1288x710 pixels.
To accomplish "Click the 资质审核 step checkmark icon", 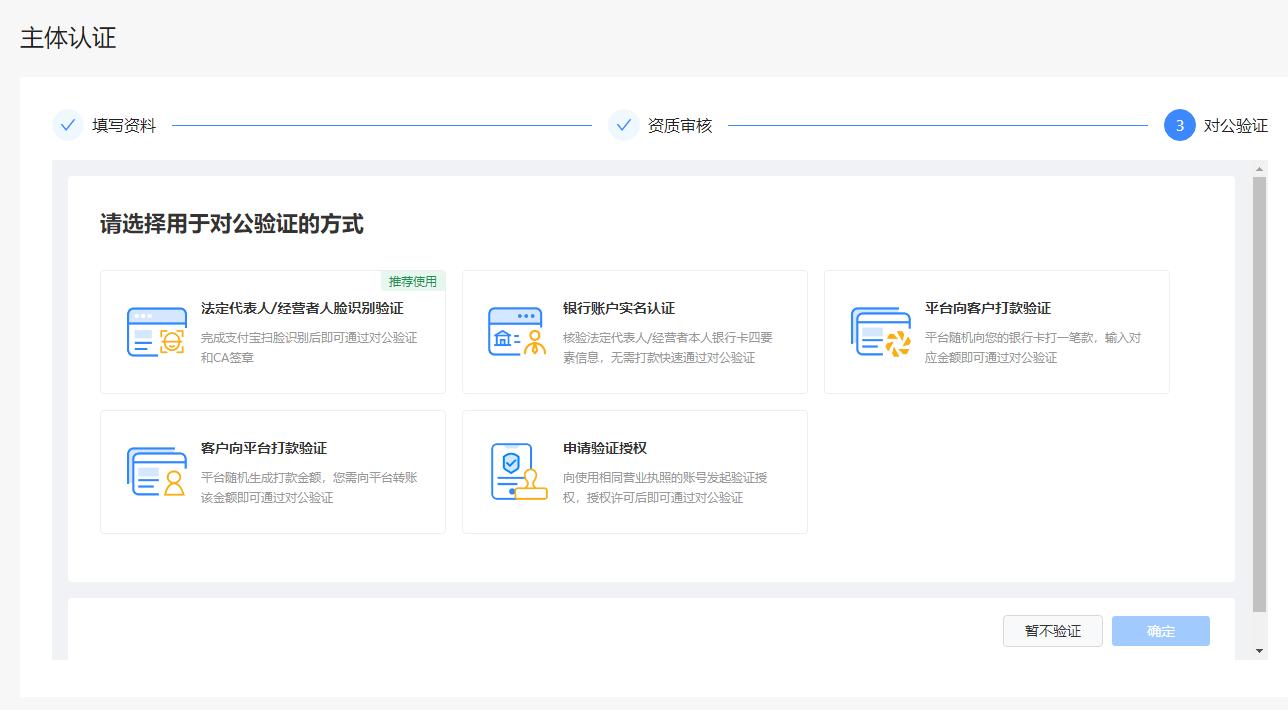I will point(624,125).
